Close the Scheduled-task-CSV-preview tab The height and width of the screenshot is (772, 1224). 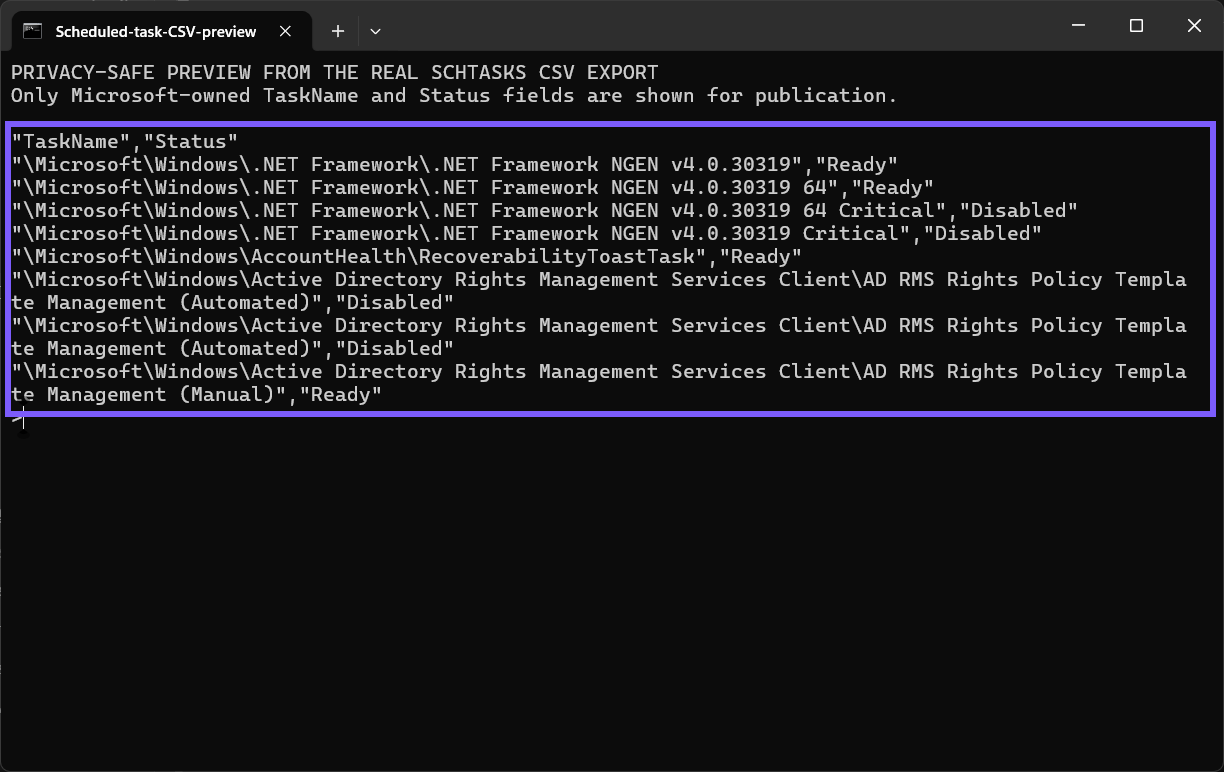click(285, 31)
